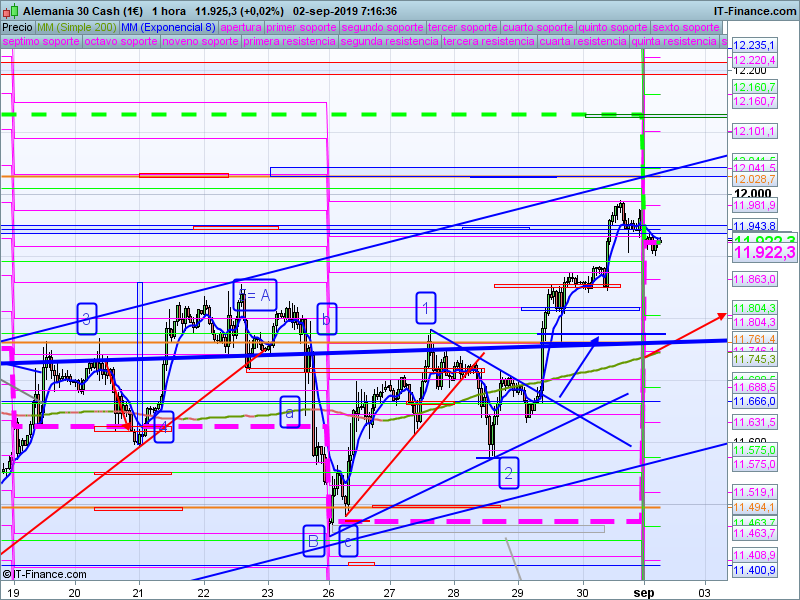Click the blue 11.400,9 price label
The width and height of the screenshot is (800, 600).
(754, 570)
